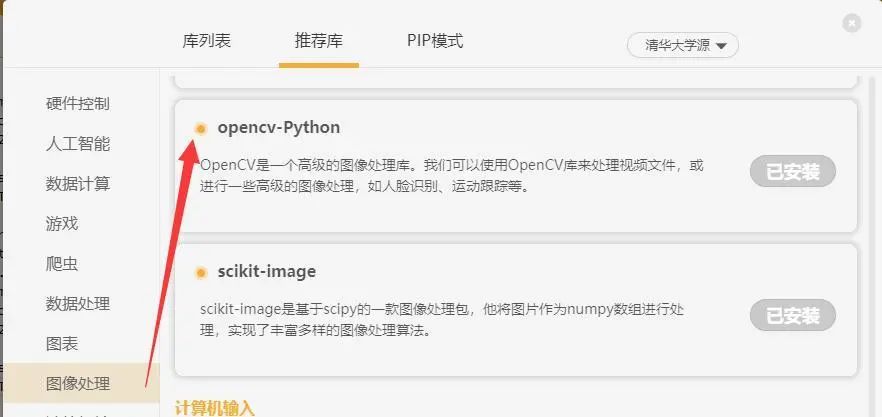This screenshot has height=417, width=882.
Task: Switch to the 库列表 tab
Action: (206, 41)
